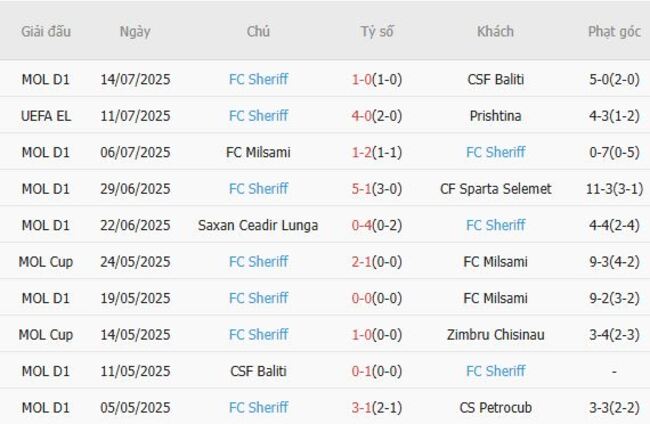Click the CS Petrocub team name

pos(495,407)
